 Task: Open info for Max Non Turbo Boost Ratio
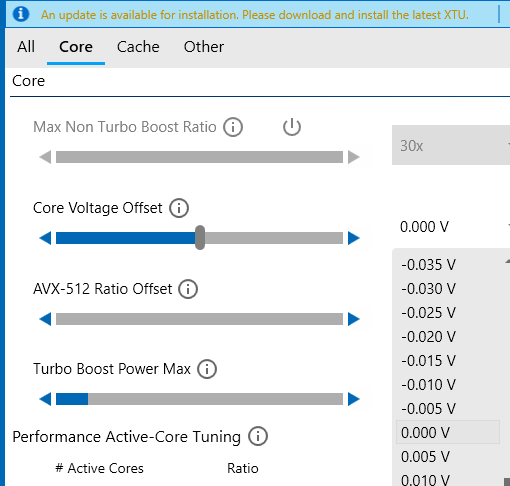(x=233, y=127)
